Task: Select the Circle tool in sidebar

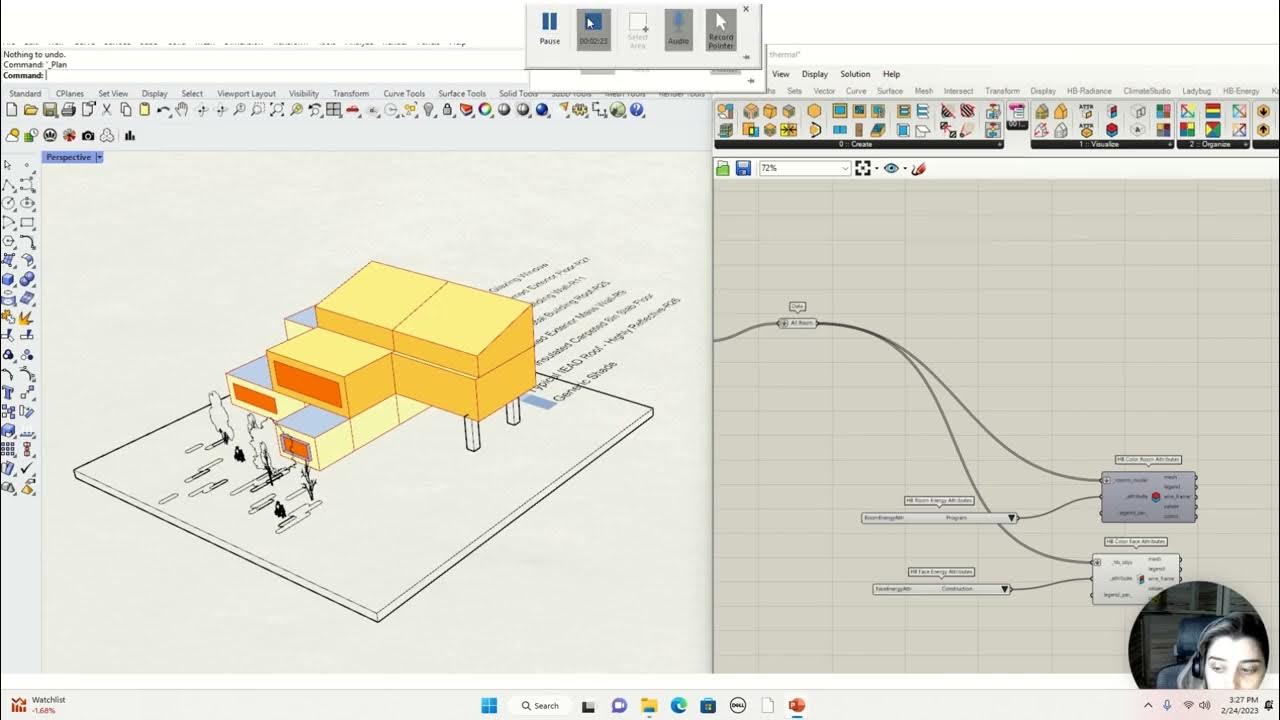Action: click(7, 203)
